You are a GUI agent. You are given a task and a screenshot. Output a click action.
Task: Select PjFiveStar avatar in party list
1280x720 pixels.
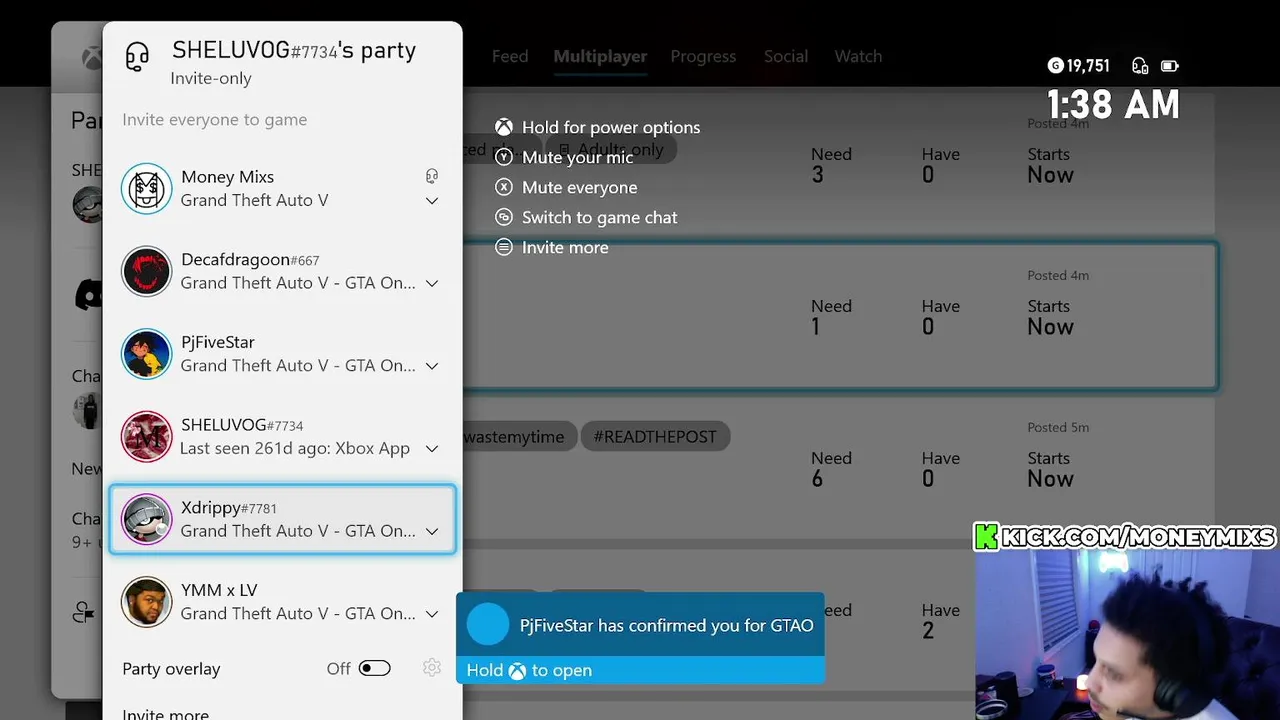(147, 354)
